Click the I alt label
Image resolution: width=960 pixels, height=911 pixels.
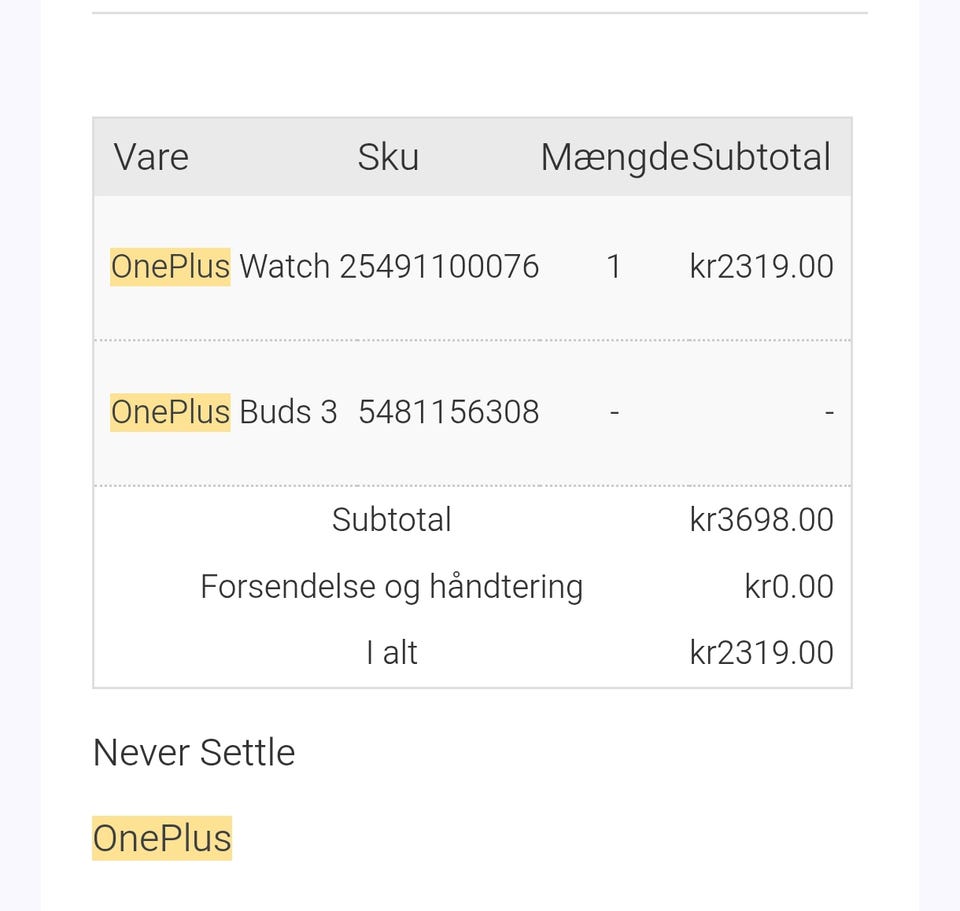point(392,652)
